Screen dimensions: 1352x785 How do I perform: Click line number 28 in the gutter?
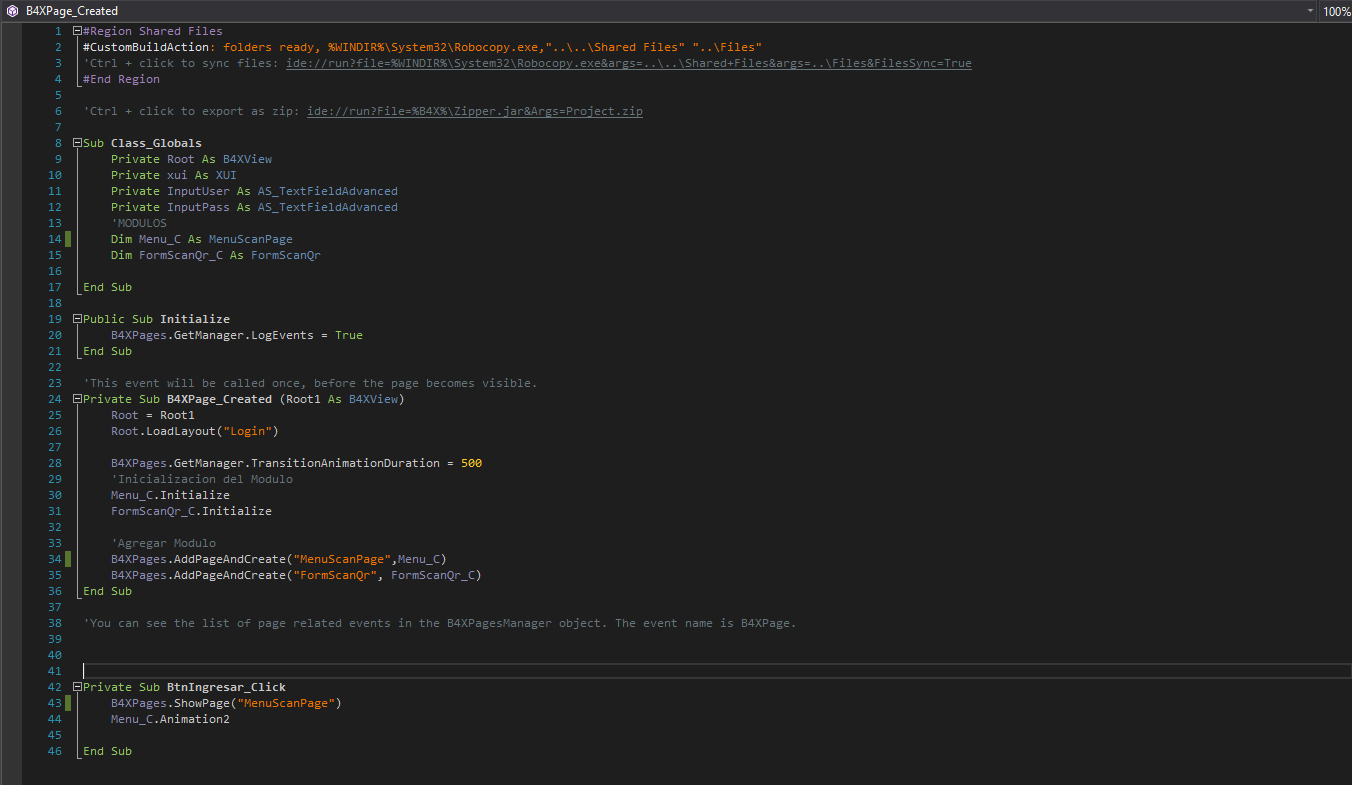click(x=55, y=463)
